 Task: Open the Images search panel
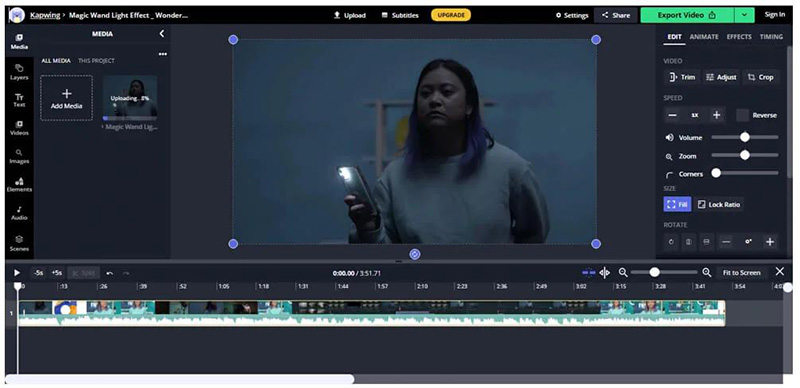point(19,156)
